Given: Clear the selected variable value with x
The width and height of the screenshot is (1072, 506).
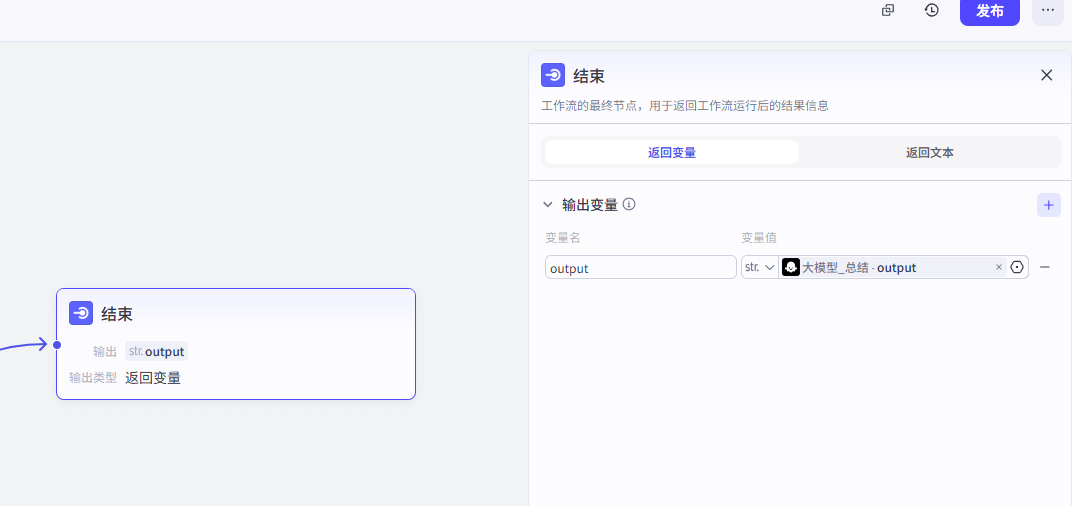Looking at the screenshot, I should (x=998, y=268).
